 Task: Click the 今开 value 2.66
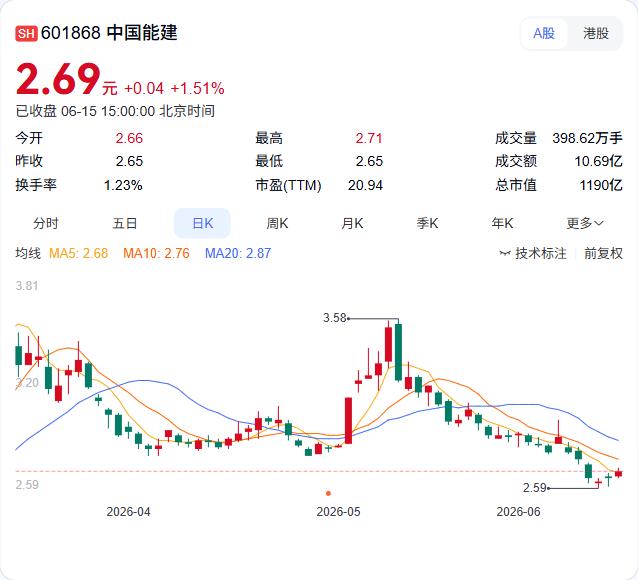pyautogui.click(x=129, y=138)
